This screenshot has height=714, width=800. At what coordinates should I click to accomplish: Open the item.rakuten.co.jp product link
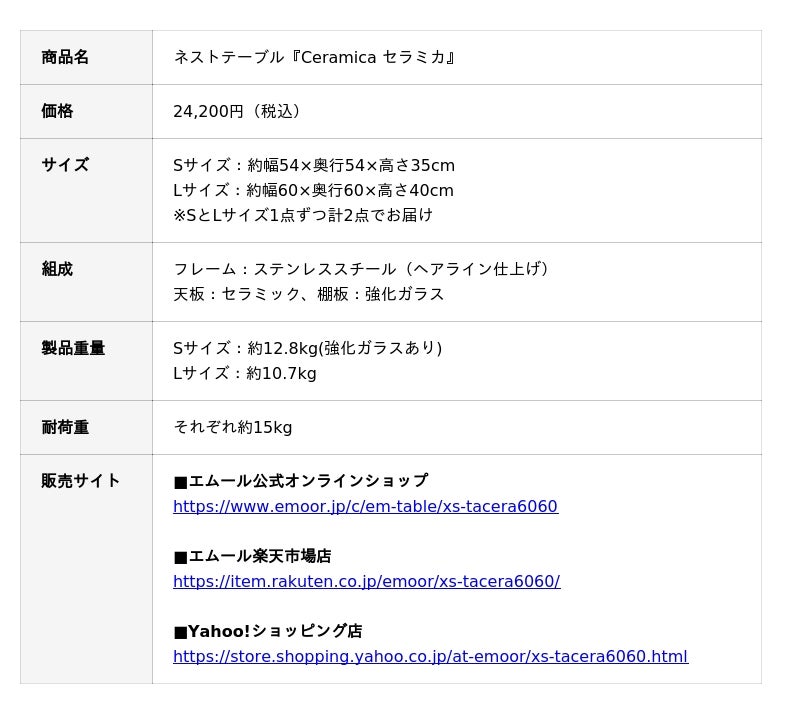tap(366, 582)
